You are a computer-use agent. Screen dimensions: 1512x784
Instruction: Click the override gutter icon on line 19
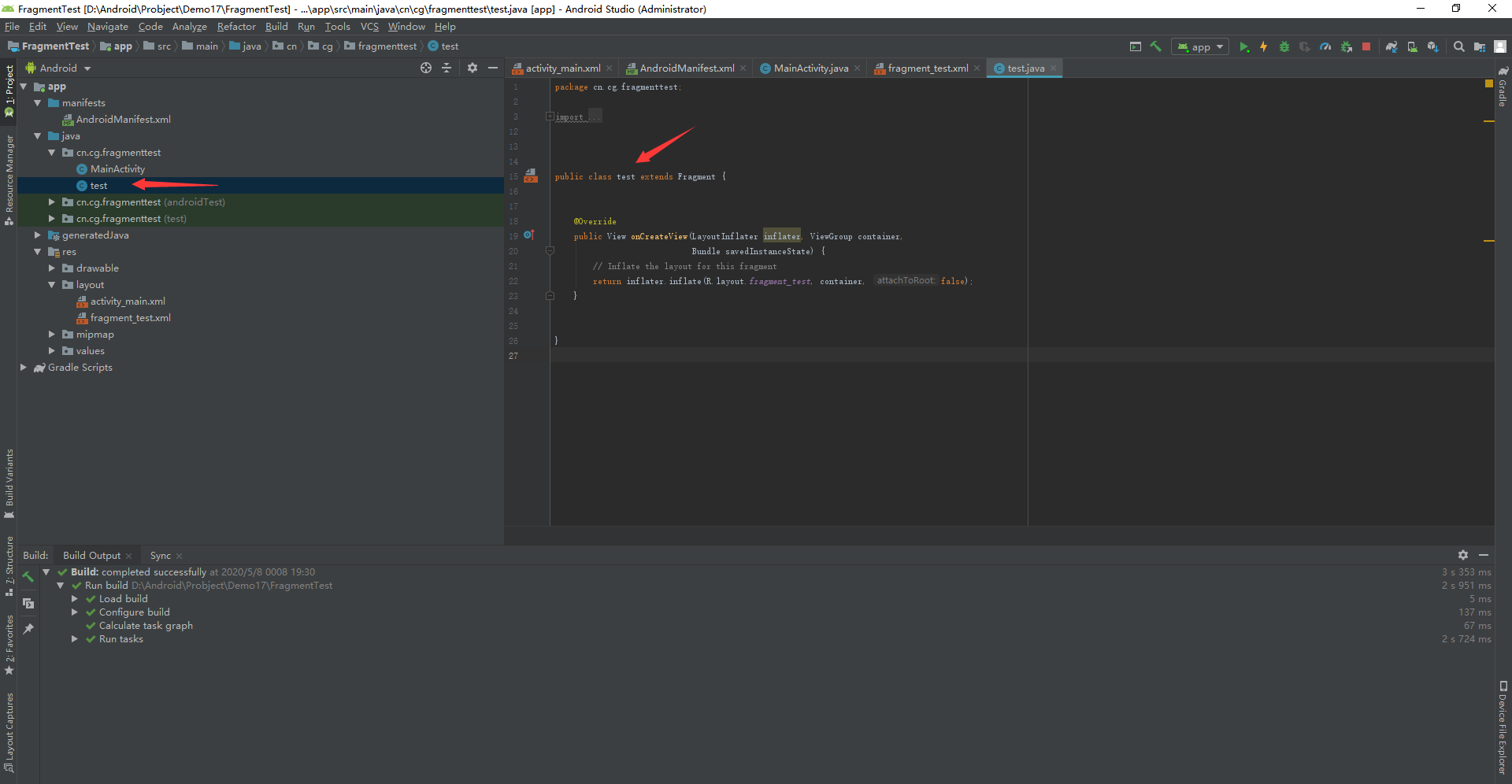pos(529,235)
